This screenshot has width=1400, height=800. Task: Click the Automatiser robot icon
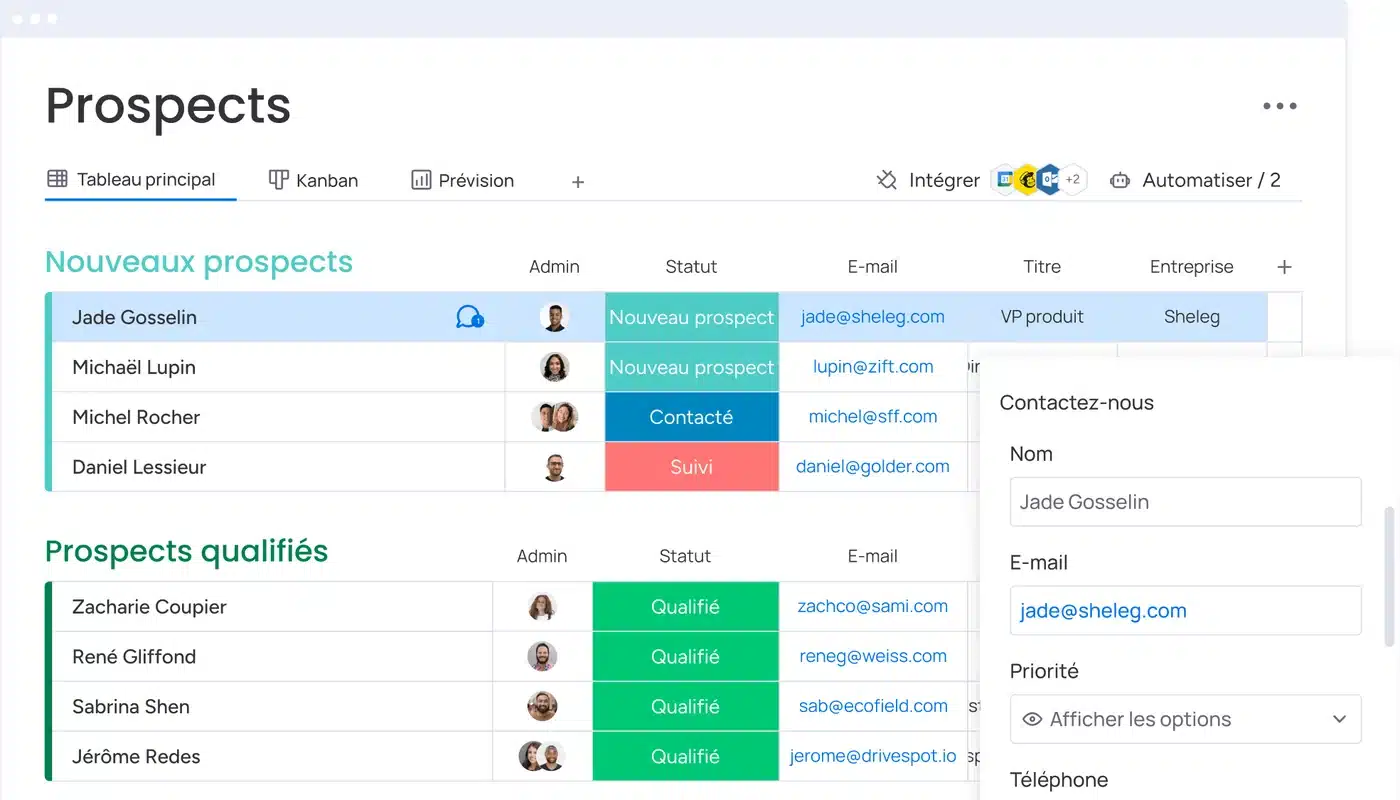tap(1120, 181)
